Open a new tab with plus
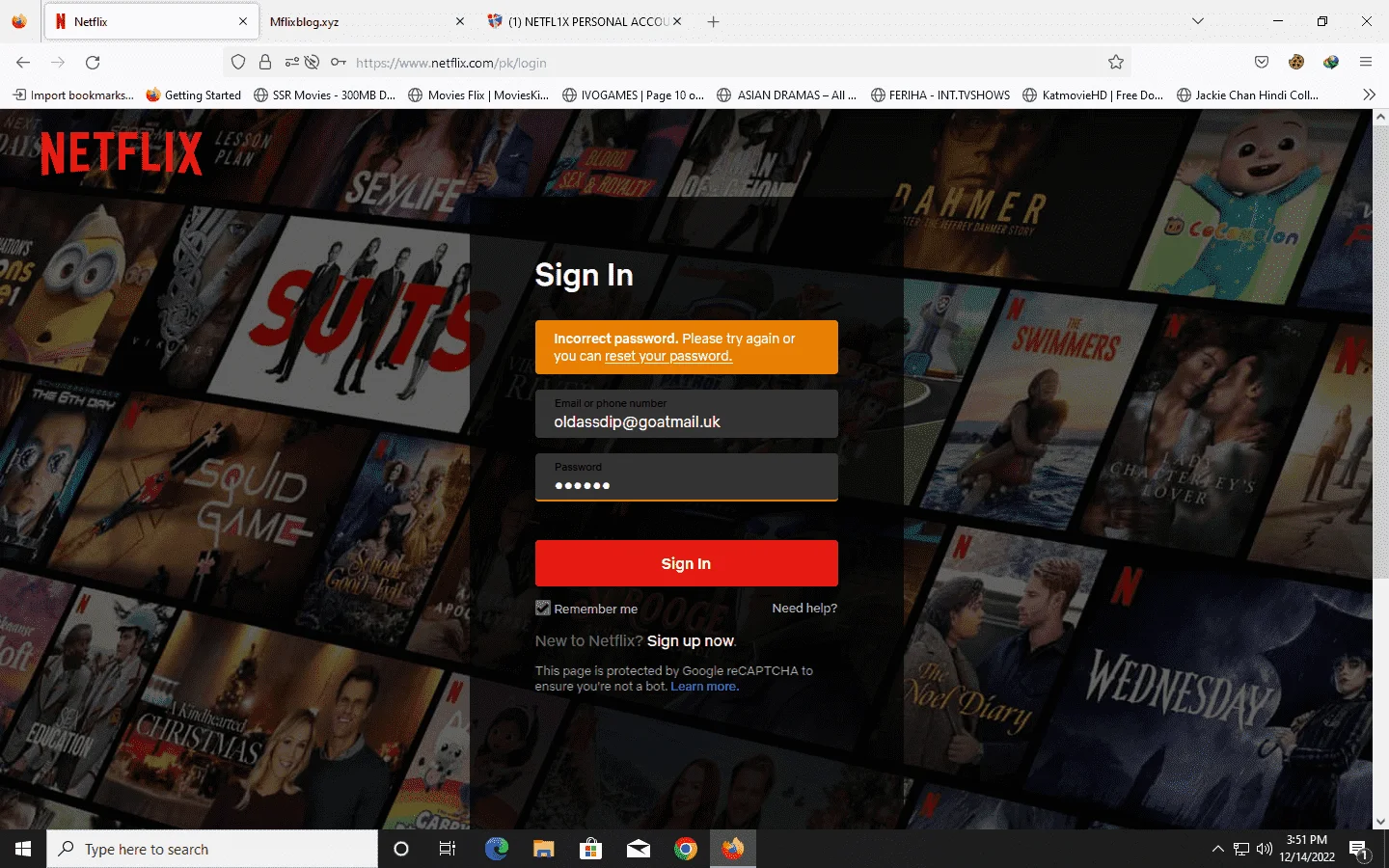The height and width of the screenshot is (868, 1389). coord(713,21)
